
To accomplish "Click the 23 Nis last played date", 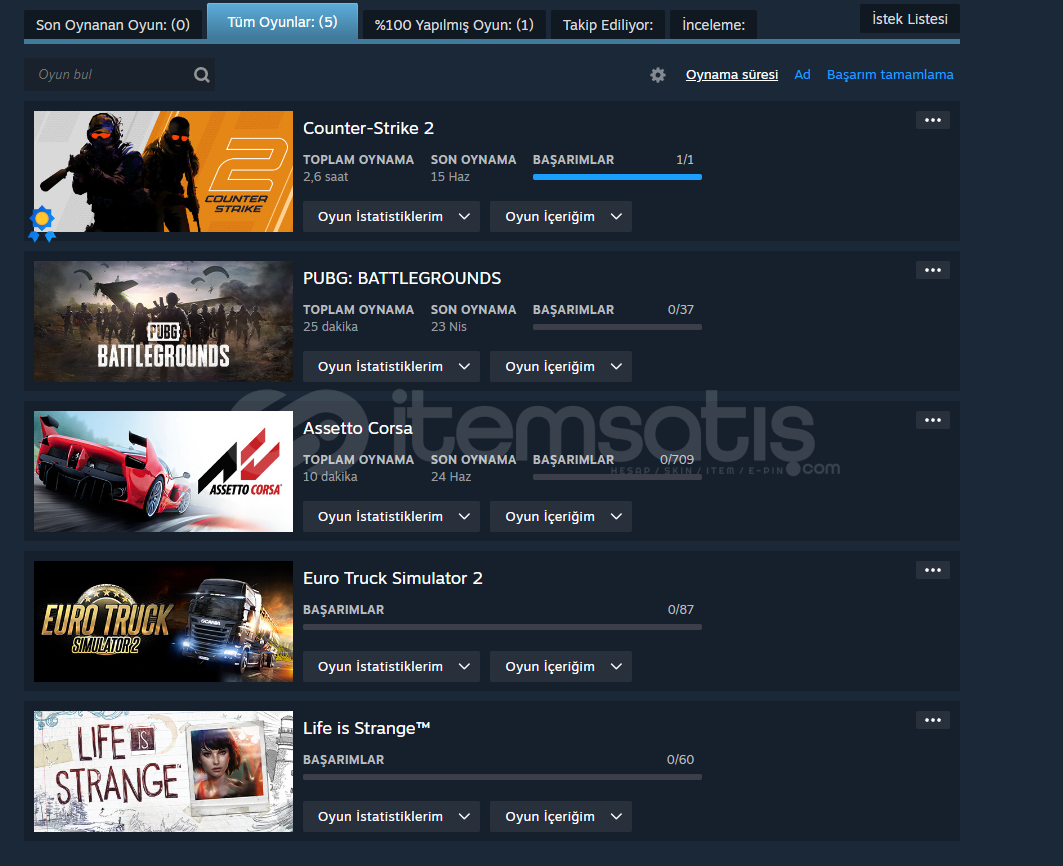I will tap(449, 327).
